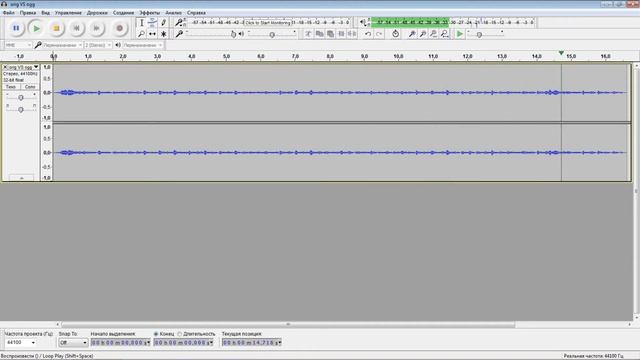Click Play-at-speed green arrow

click(460, 34)
